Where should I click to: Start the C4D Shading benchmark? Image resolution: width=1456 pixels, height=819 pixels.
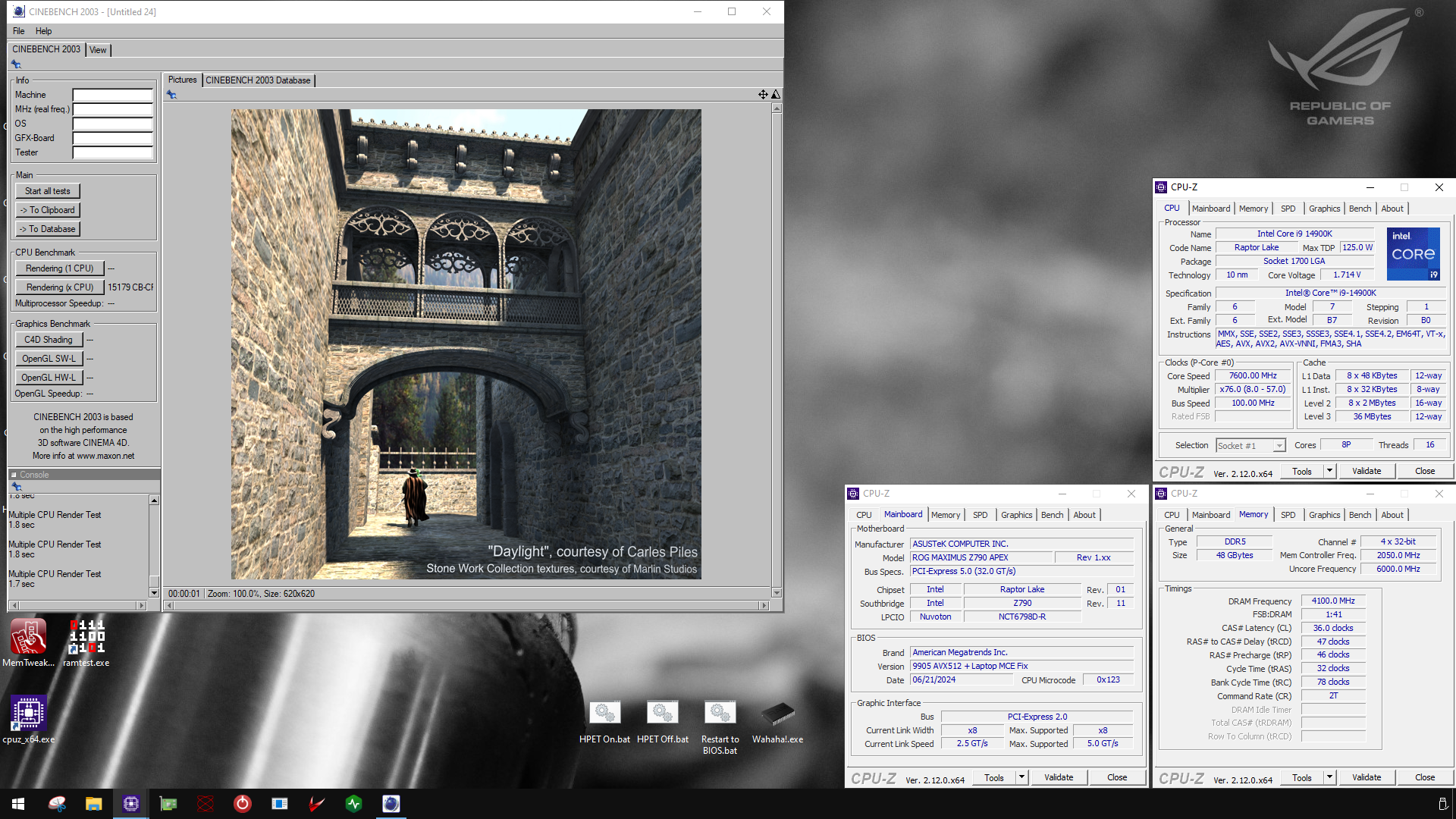click(49, 340)
